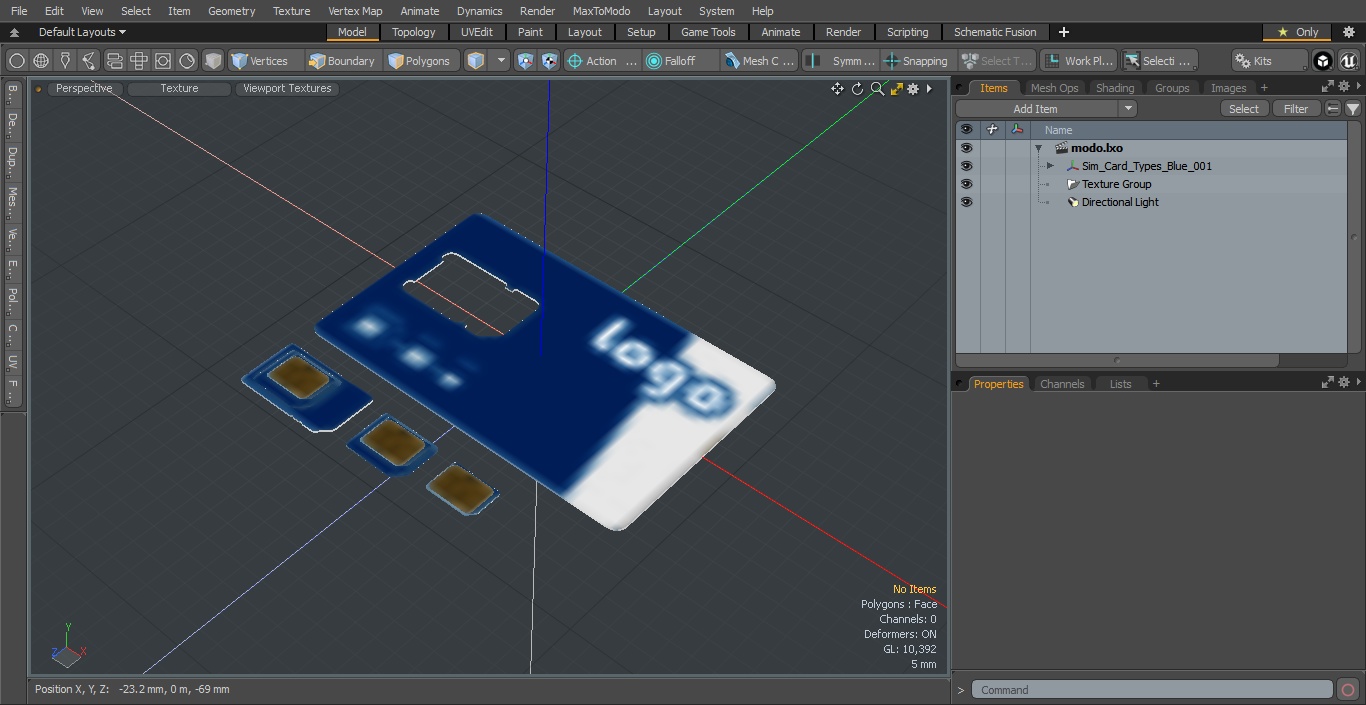Toggle visibility of modo.lxo scene
This screenshot has width=1366, height=705.
(x=966, y=148)
